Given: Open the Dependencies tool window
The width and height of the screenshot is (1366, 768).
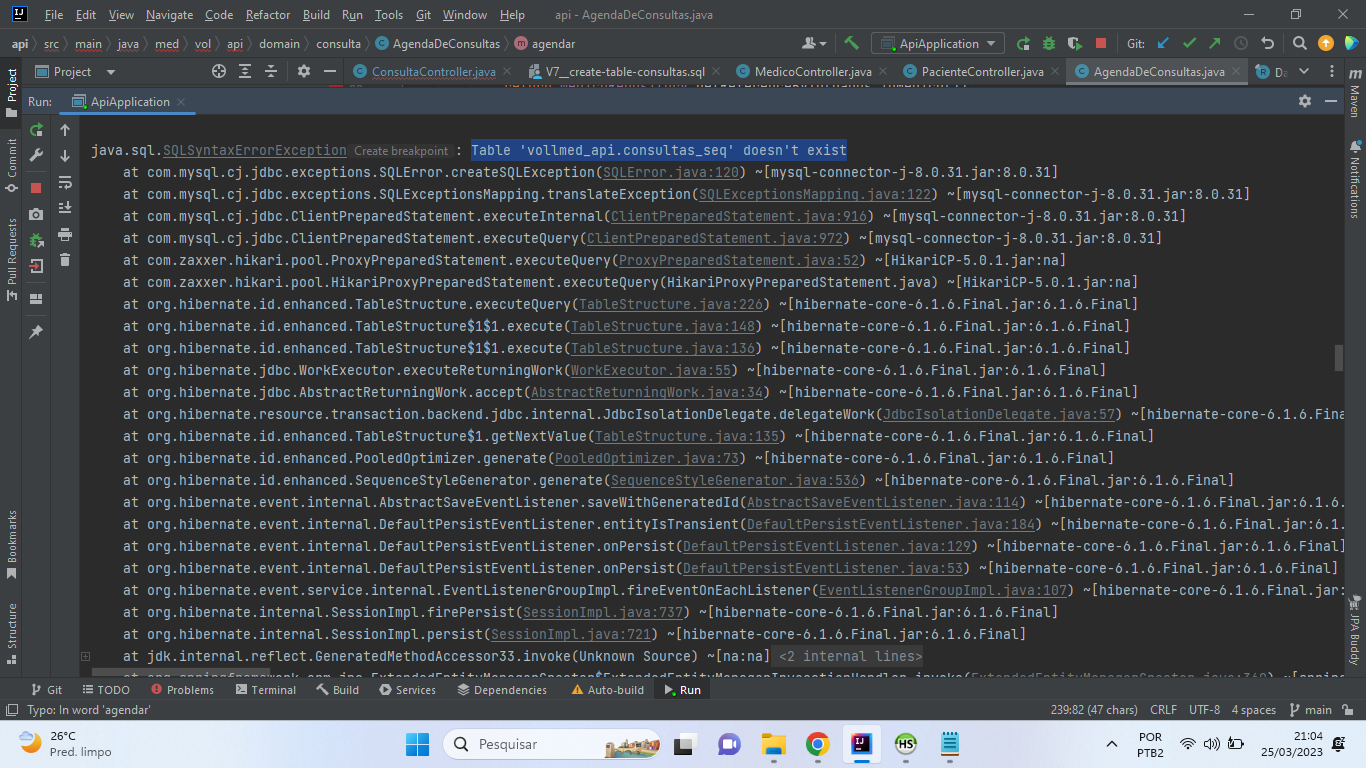Looking at the screenshot, I should (x=501, y=690).
